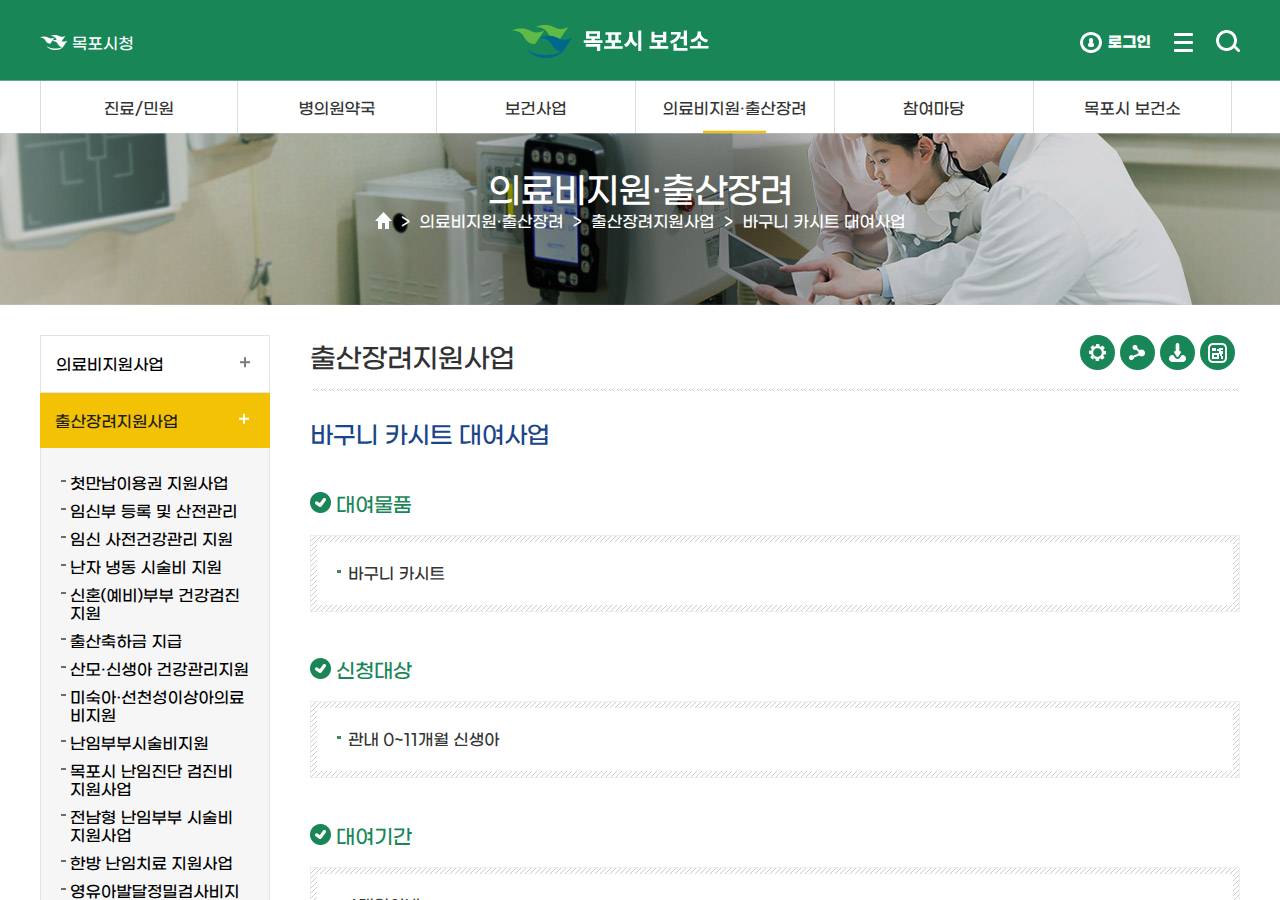Image resolution: width=1280 pixels, height=900 pixels.
Task: Click breadcrumb link 바구니 카시트 대여사업
Action: tap(824, 221)
